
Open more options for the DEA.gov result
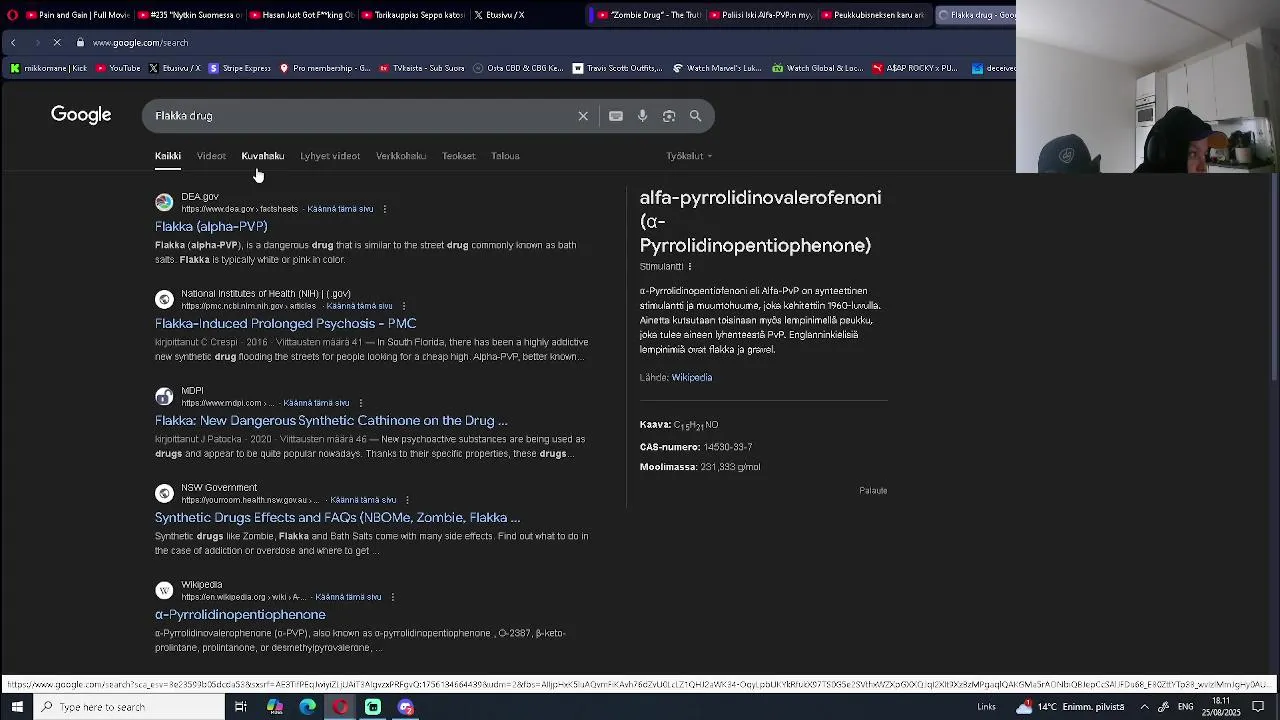tap(384, 209)
